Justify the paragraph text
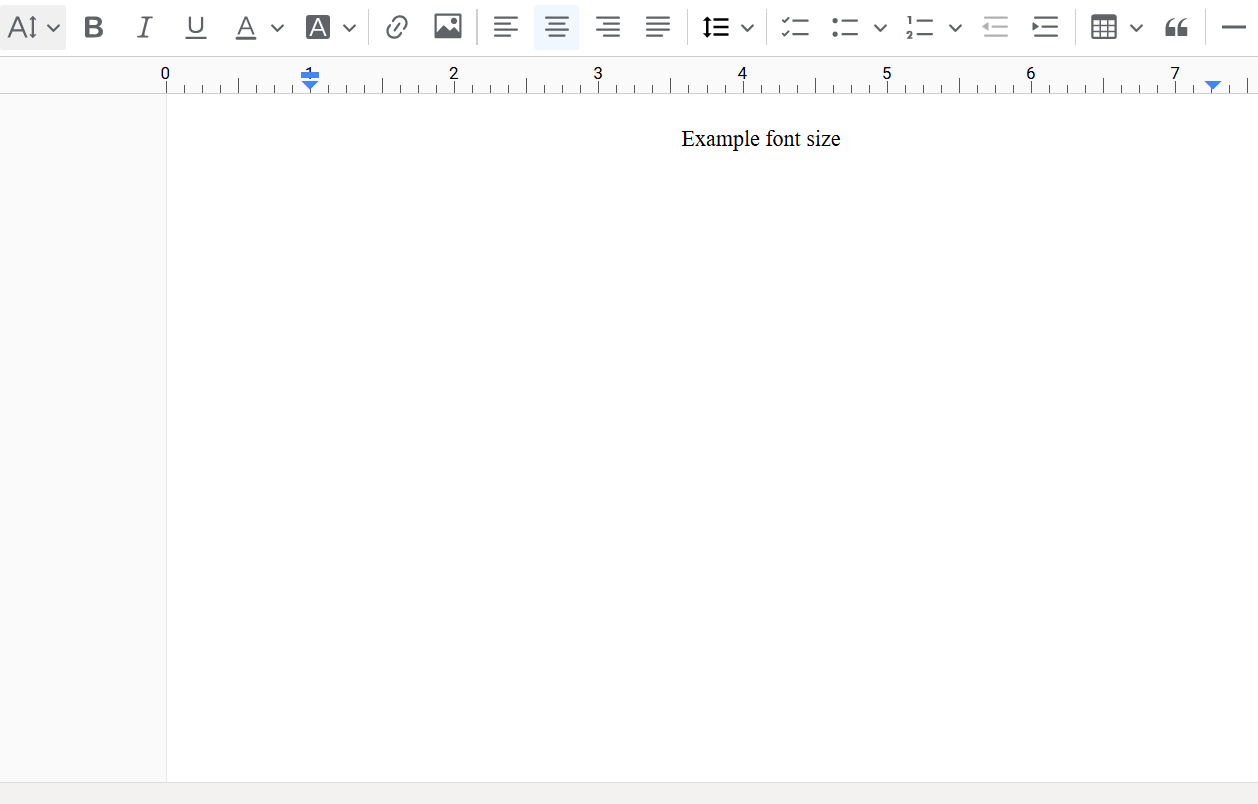This screenshot has width=1258, height=804. tap(658, 28)
